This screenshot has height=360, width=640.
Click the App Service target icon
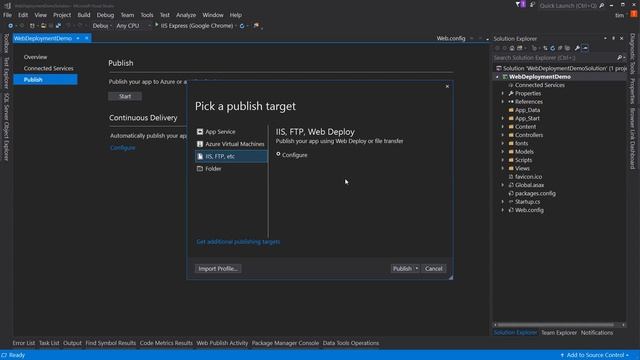pos(200,132)
